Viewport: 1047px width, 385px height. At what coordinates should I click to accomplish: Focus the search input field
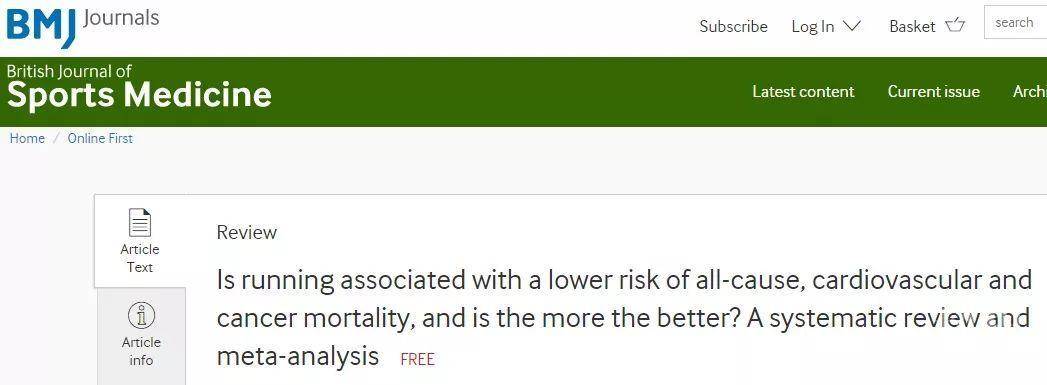1015,23
